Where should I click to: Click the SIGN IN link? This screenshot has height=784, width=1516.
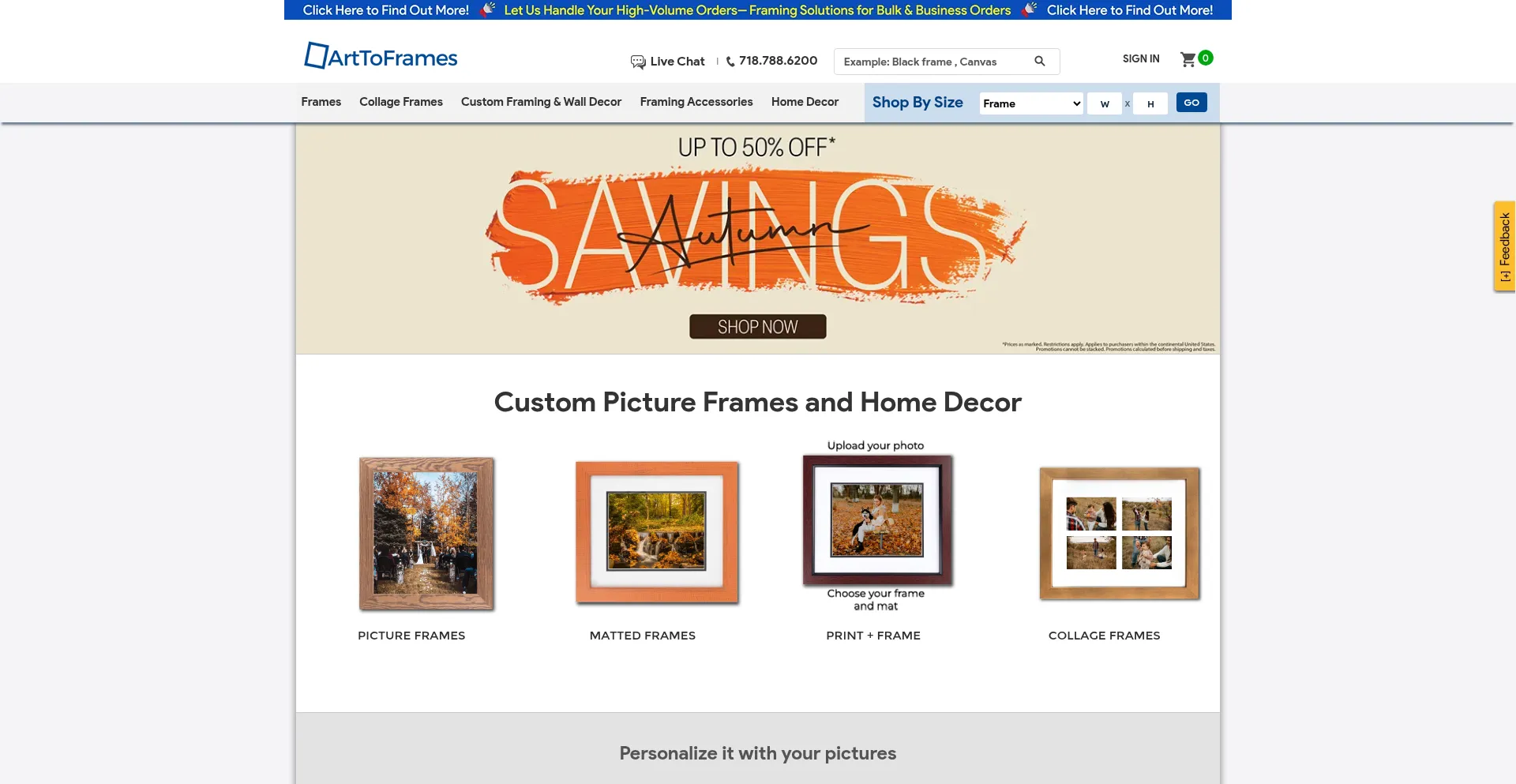(x=1141, y=58)
